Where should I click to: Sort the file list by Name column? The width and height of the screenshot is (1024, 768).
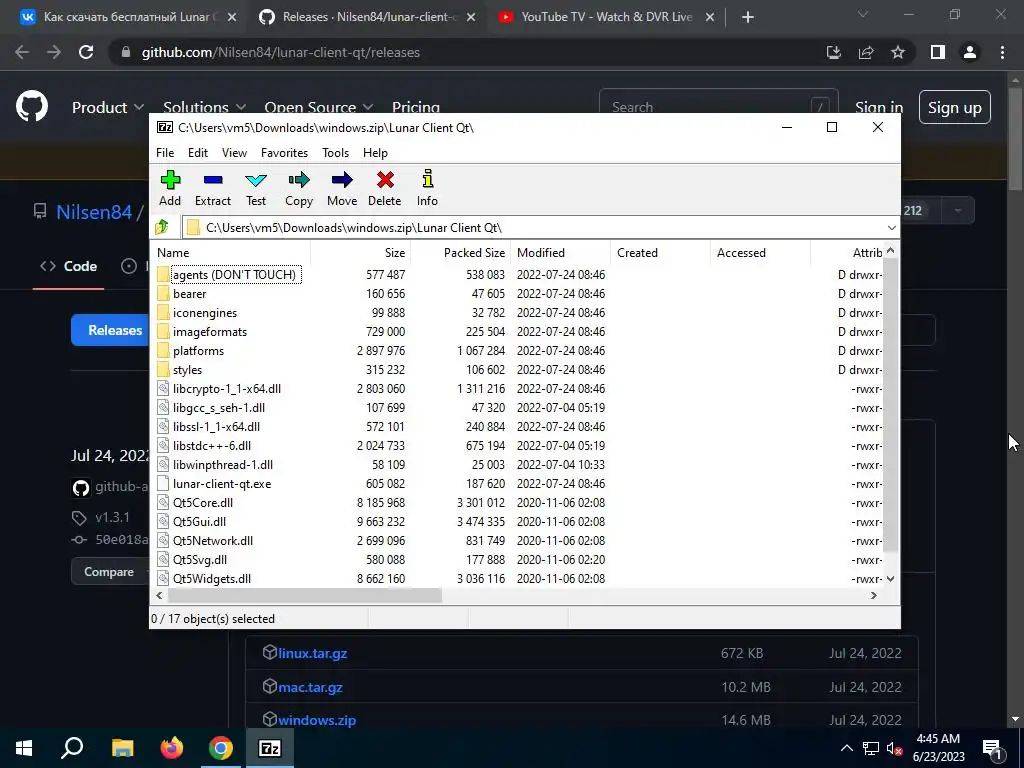point(230,253)
